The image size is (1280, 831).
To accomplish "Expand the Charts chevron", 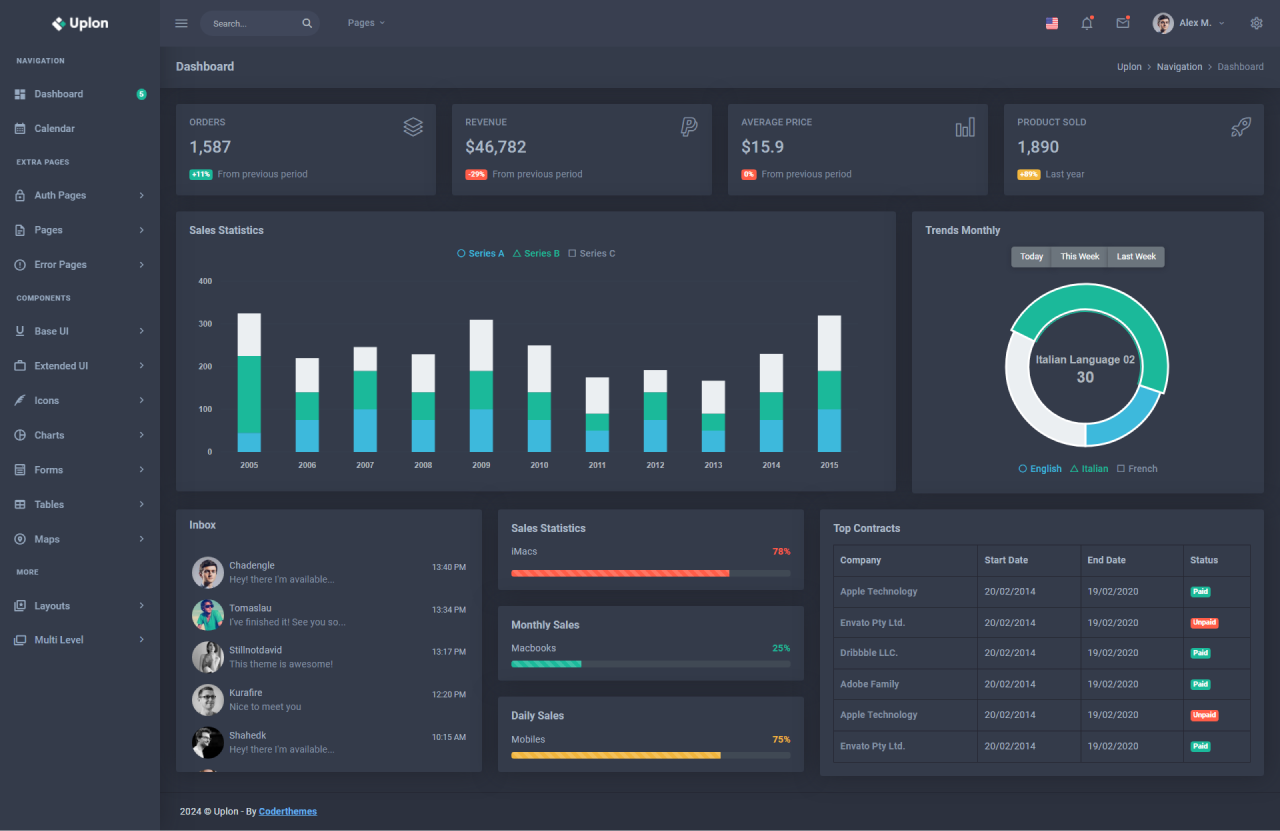I will pos(142,435).
